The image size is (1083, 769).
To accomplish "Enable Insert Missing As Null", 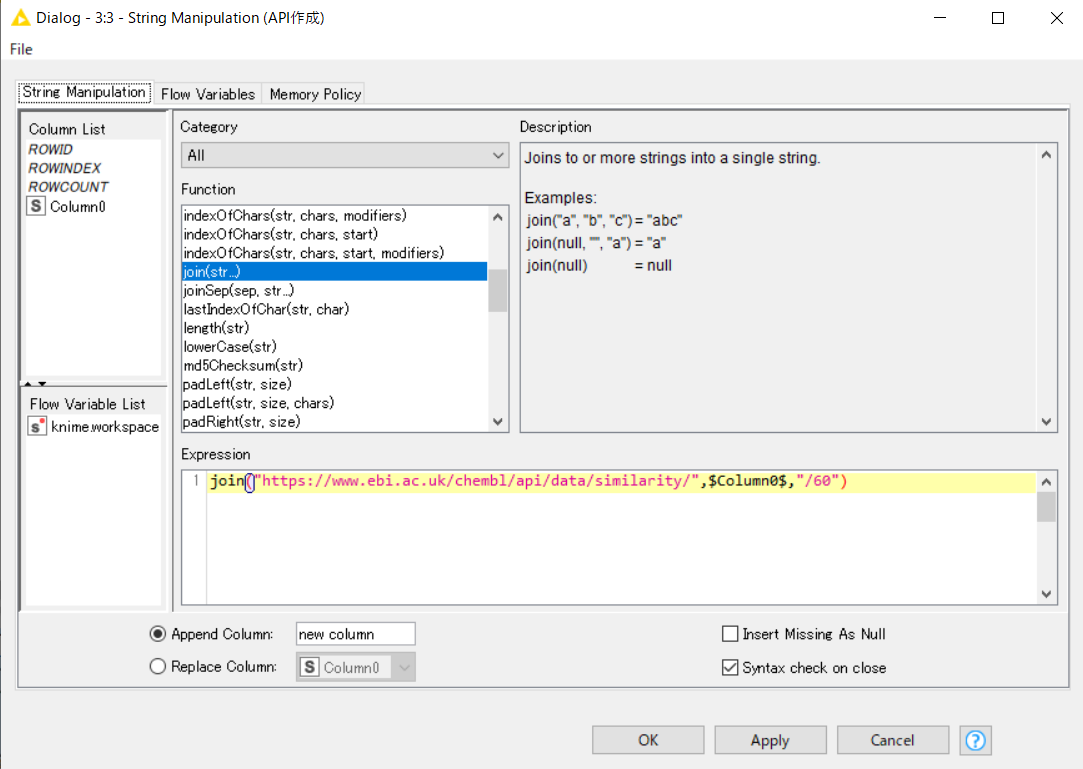I will (x=730, y=634).
